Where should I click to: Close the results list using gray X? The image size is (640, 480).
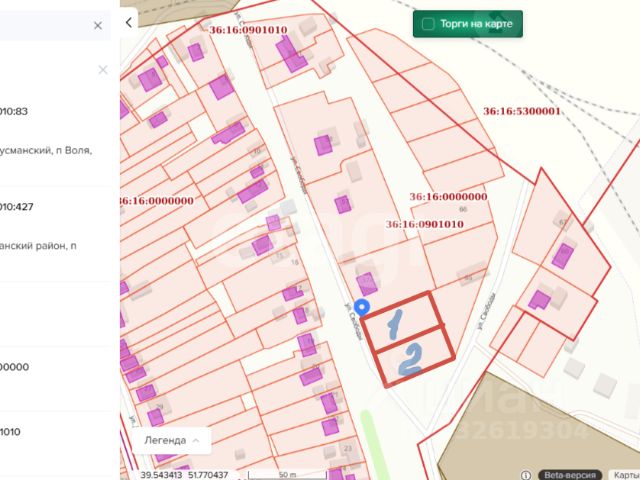click(x=103, y=70)
